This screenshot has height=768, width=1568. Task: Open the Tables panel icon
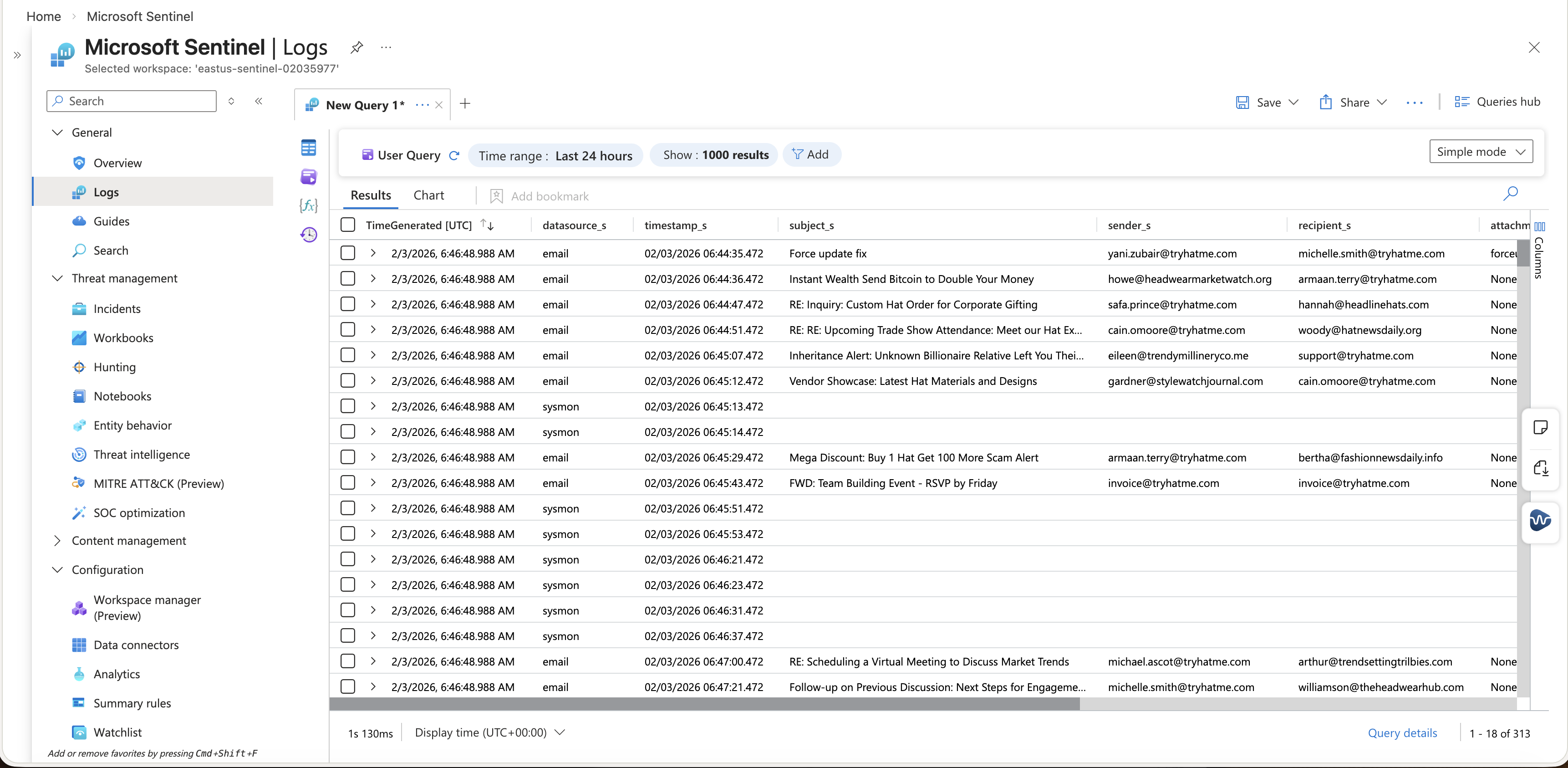[309, 148]
